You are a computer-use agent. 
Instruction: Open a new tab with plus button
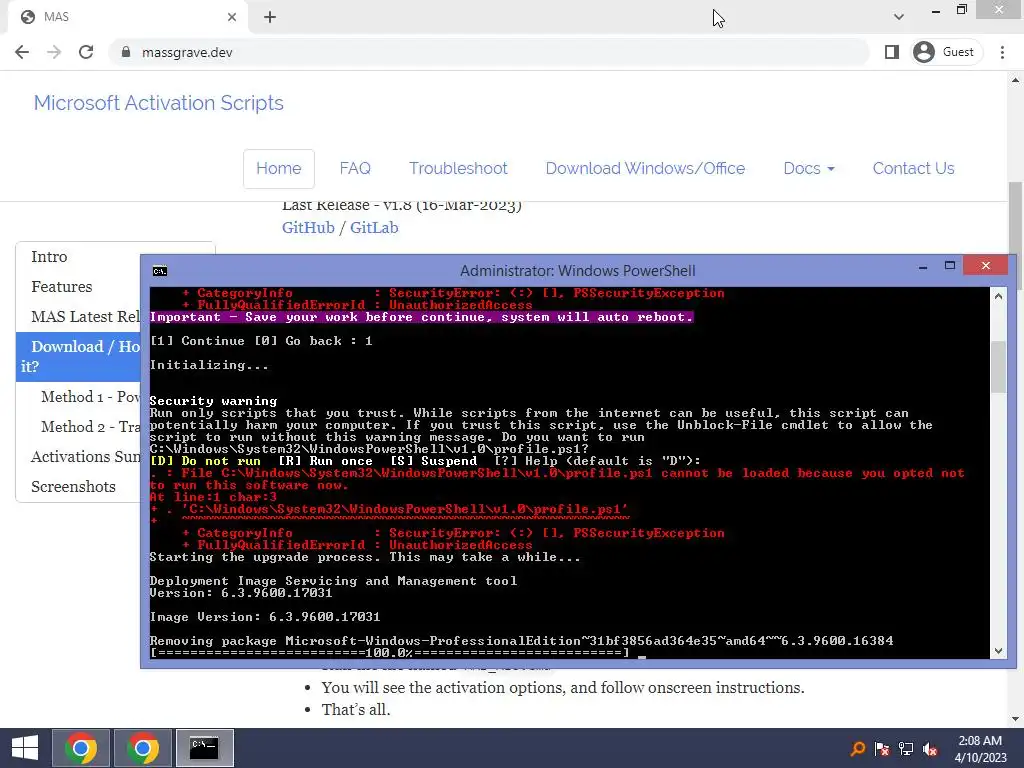point(270,17)
